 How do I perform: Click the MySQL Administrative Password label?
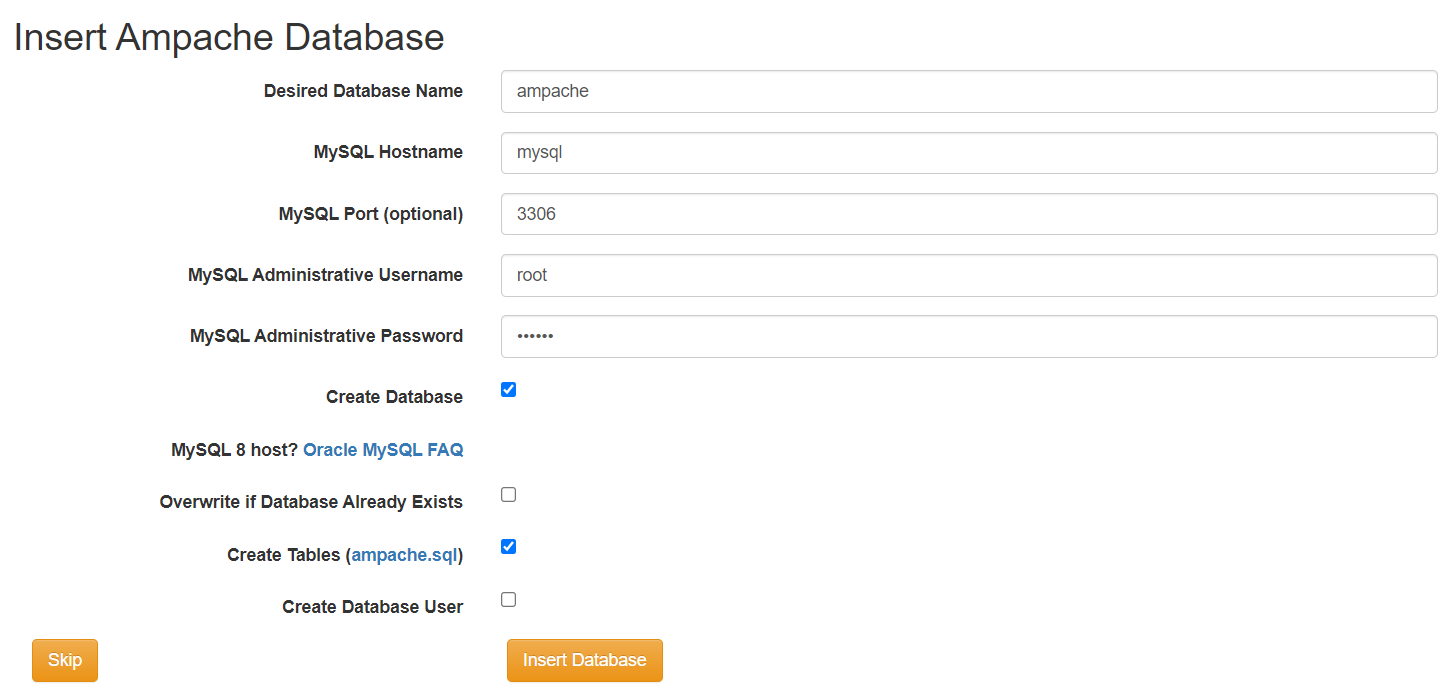tap(326, 336)
